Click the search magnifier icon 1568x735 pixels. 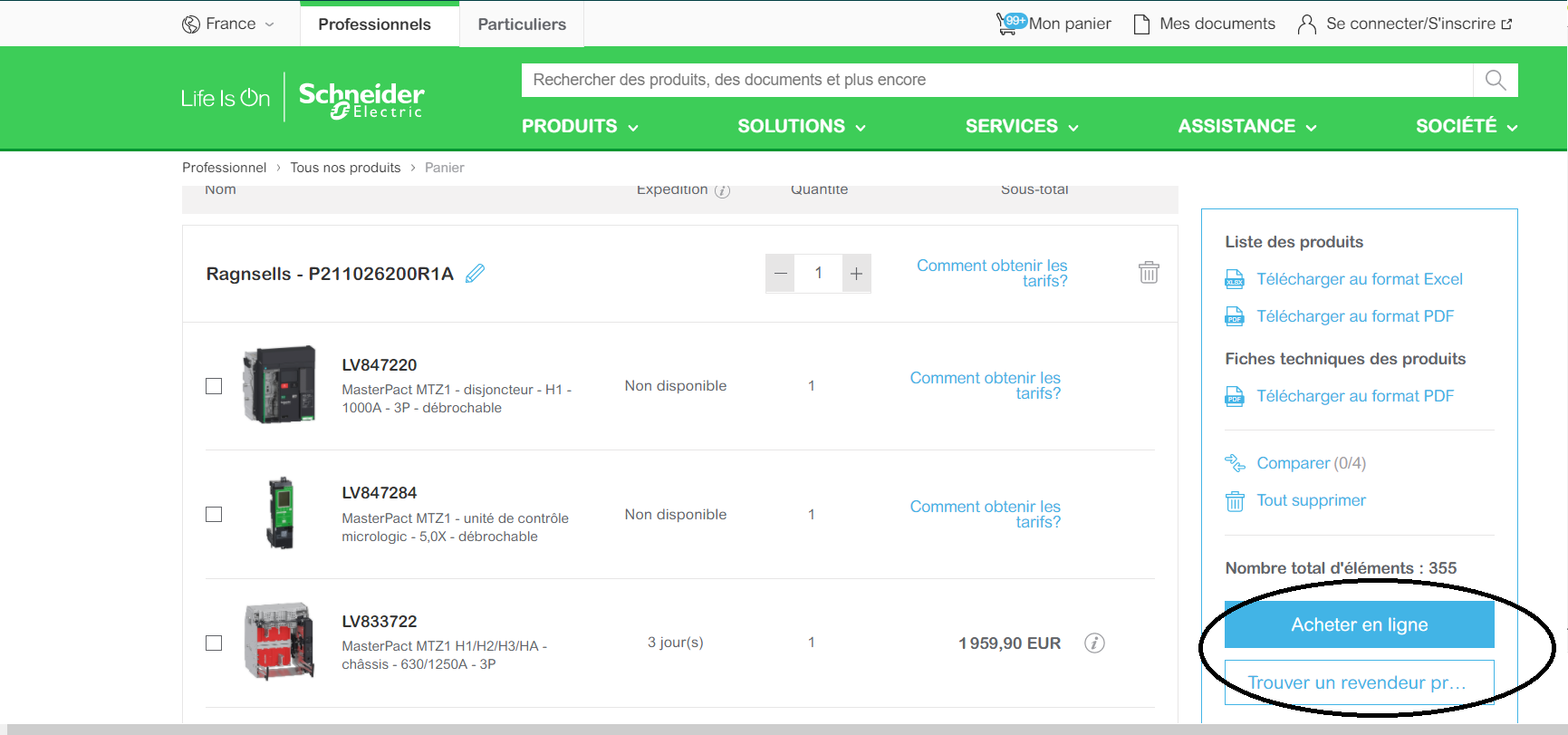(1496, 80)
